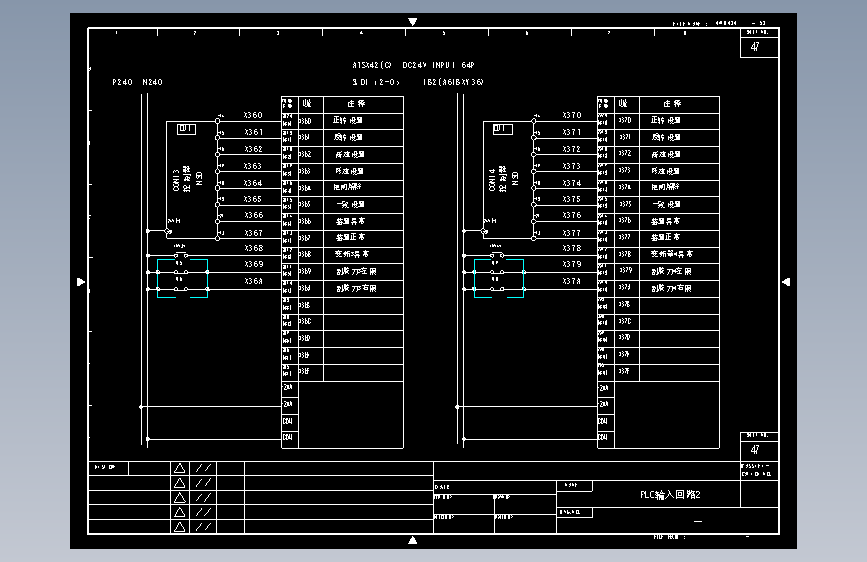Click the X360 wire label
Image resolution: width=867 pixels, height=562 pixels.
(253, 115)
